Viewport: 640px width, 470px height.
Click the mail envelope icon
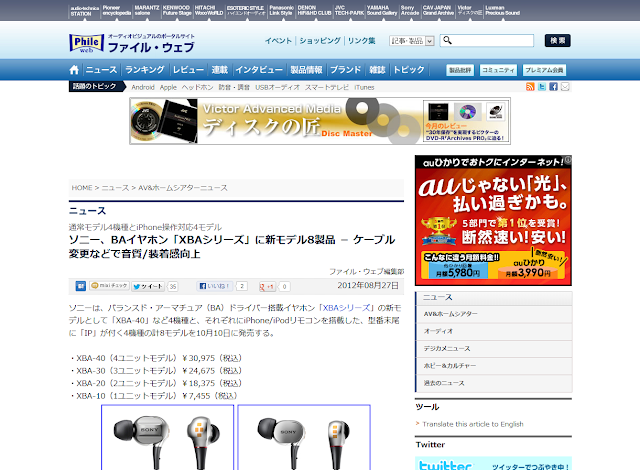click(565, 86)
